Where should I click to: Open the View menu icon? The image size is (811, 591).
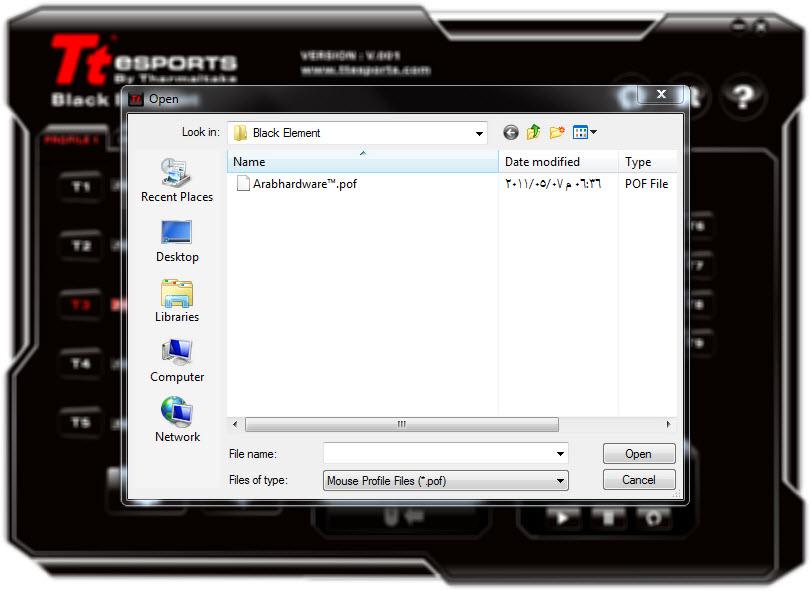click(585, 132)
